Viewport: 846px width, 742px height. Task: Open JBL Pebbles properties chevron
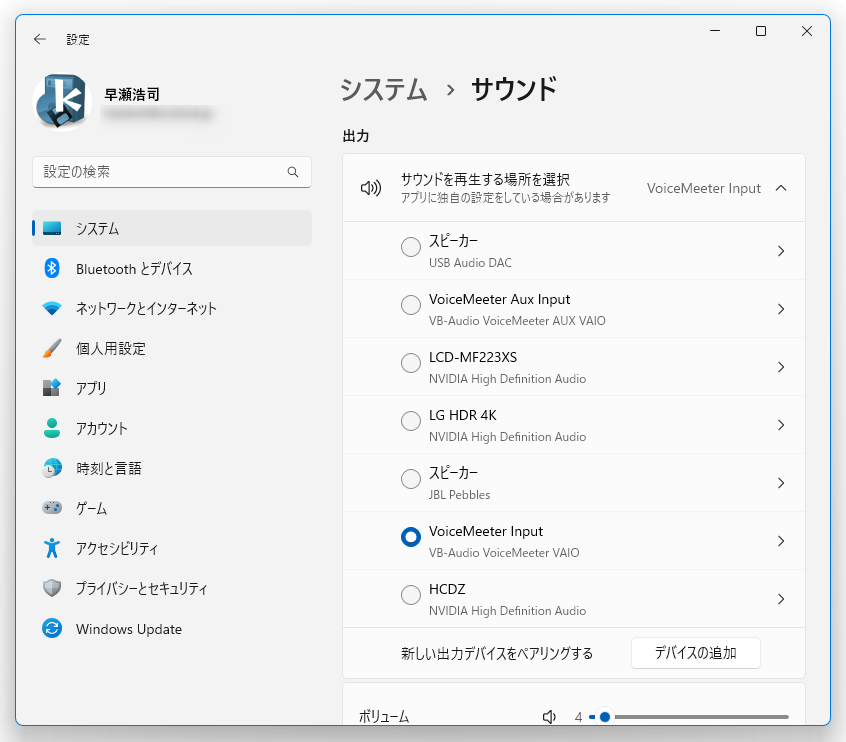click(x=781, y=483)
